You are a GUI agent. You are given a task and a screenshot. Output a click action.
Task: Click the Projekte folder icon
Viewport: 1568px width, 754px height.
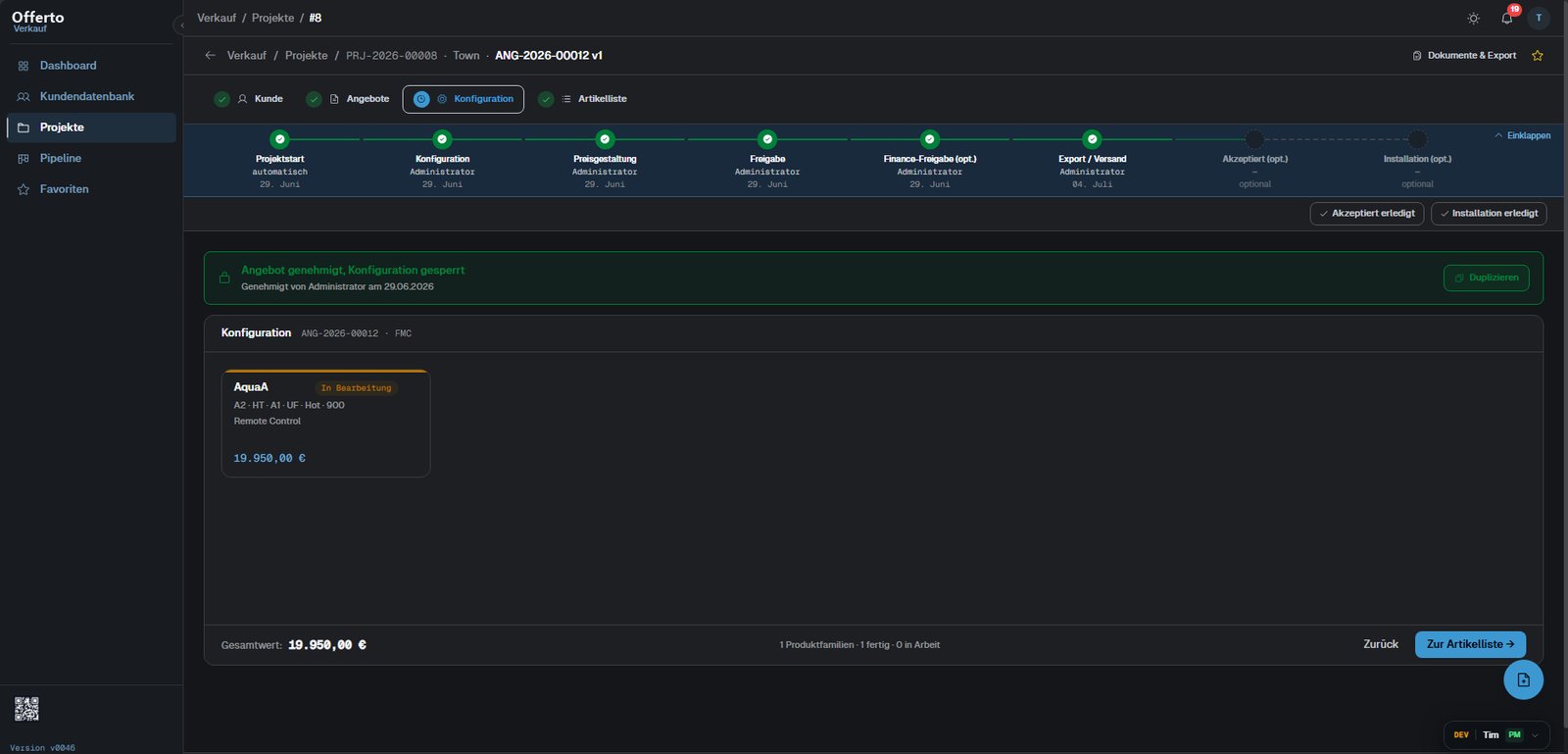click(24, 127)
